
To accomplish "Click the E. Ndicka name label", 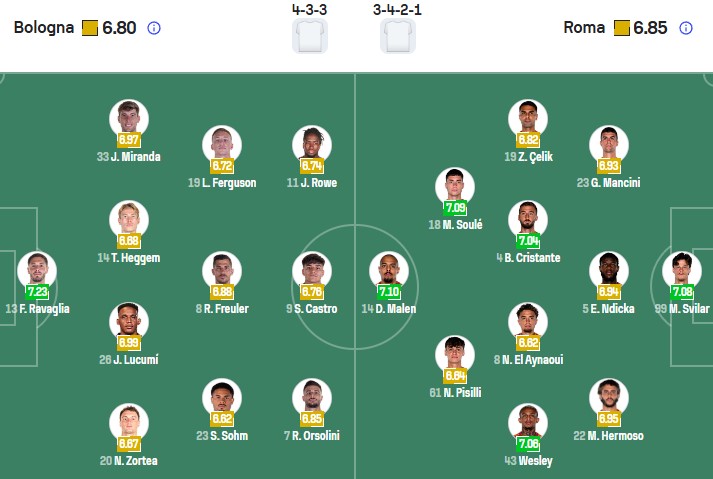I will [611, 308].
